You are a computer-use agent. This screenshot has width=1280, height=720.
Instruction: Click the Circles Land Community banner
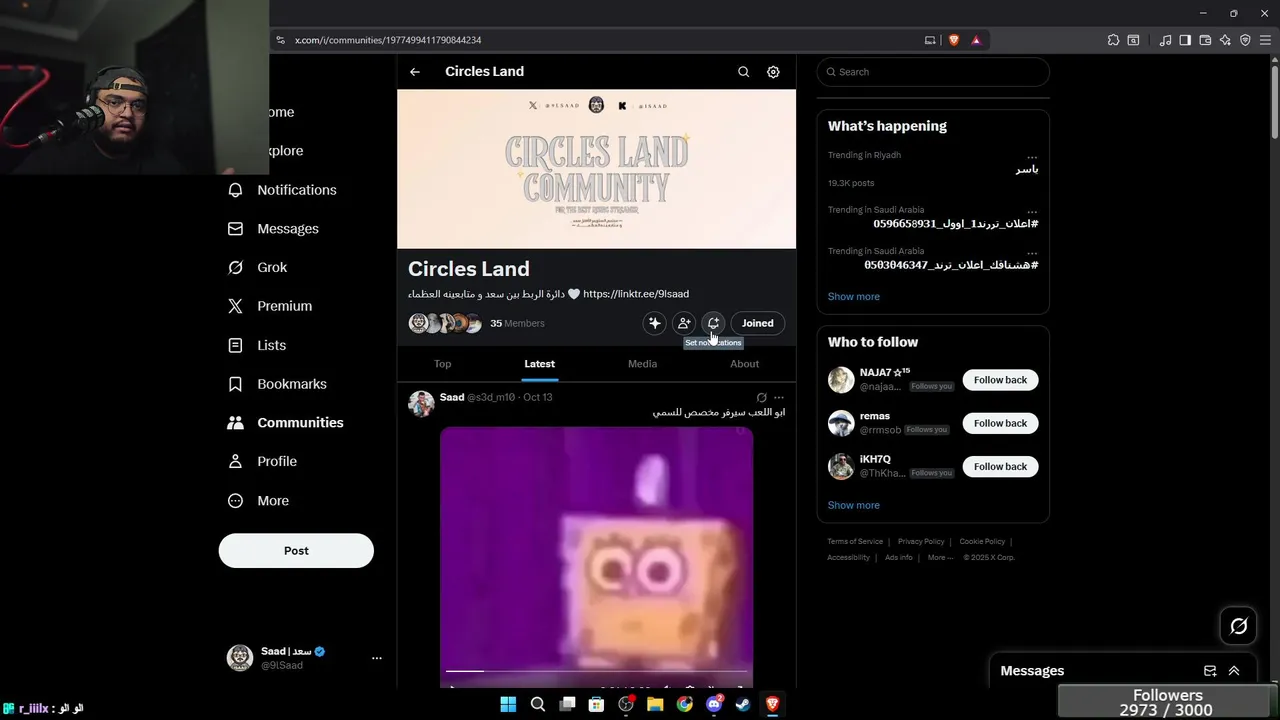[x=596, y=169]
